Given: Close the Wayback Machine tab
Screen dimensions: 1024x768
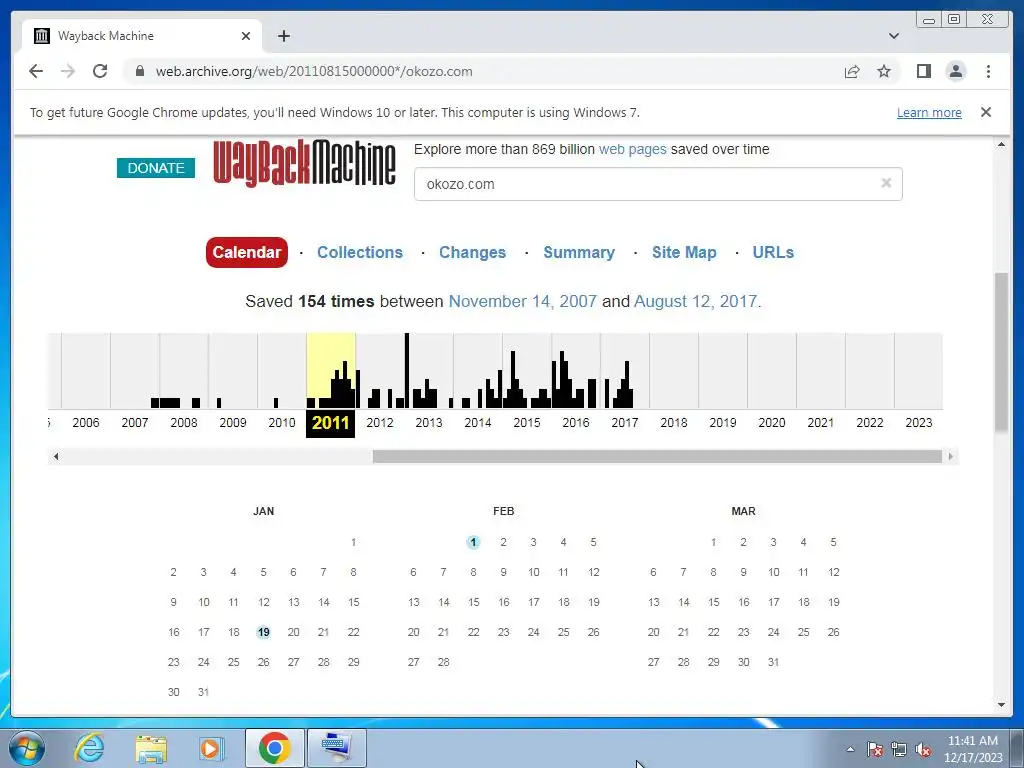Looking at the screenshot, I should click(x=246, y=36).
